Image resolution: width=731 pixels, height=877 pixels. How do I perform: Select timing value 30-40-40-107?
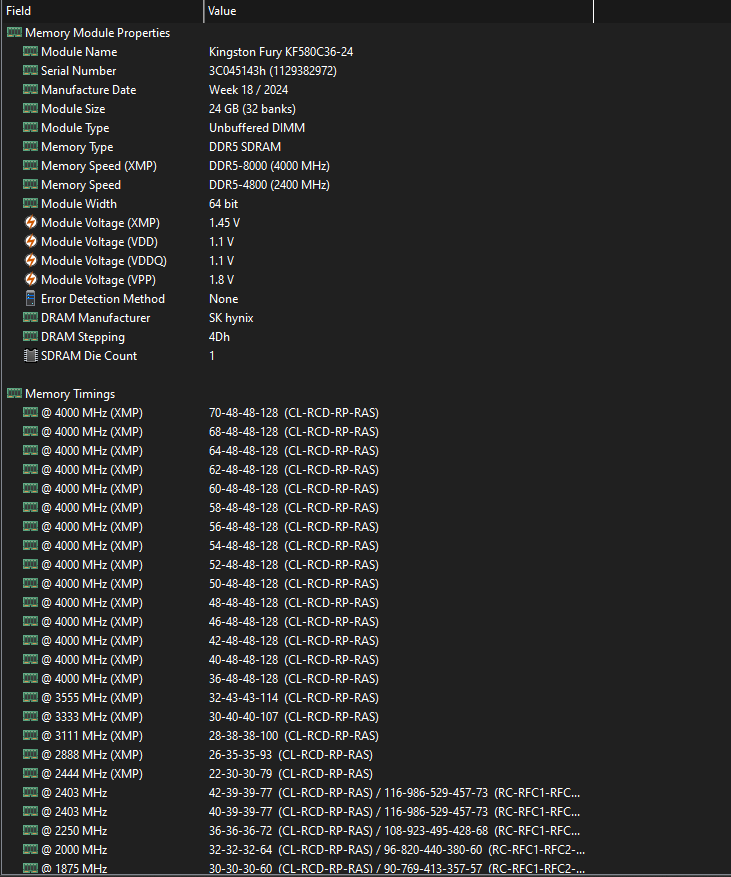(x=243, y=717)
